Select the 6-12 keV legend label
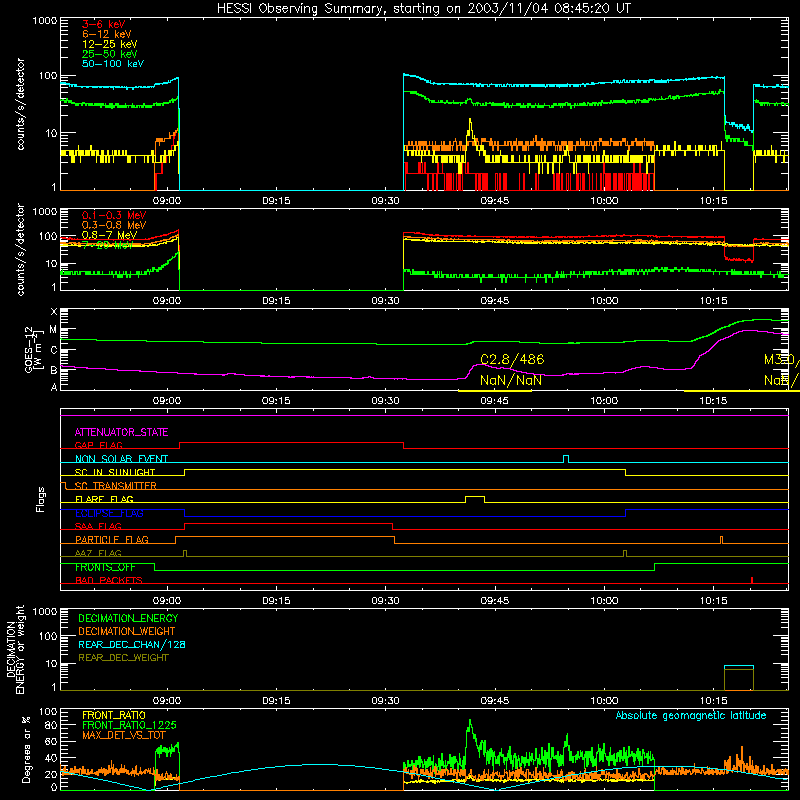 tap(107, 34)
